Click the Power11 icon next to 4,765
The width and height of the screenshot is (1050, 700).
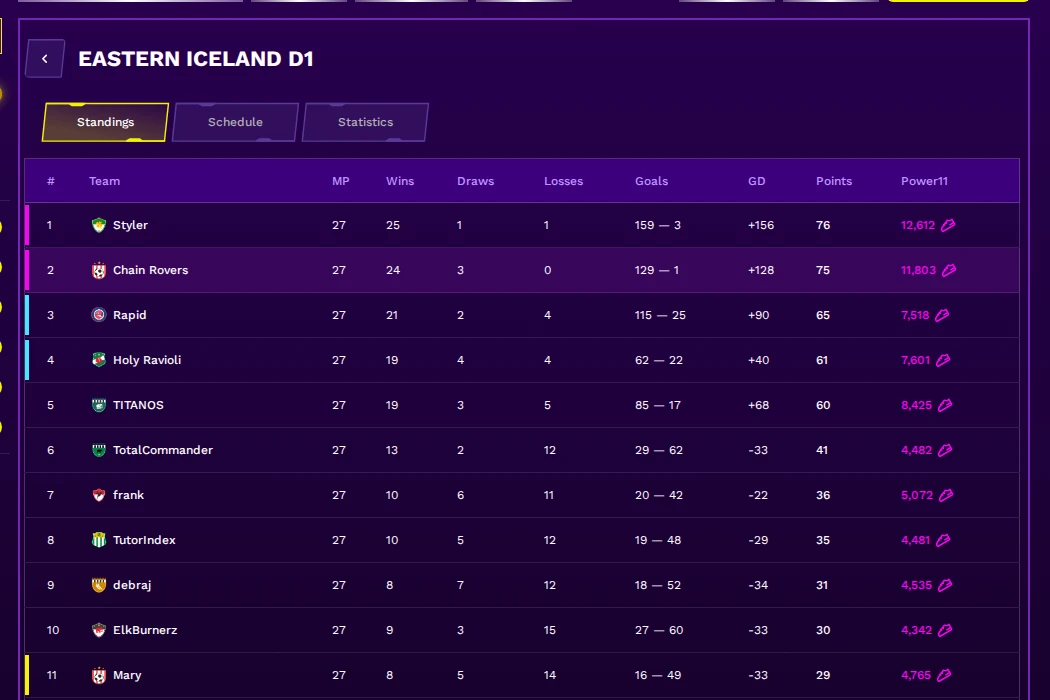coord(944,675)
